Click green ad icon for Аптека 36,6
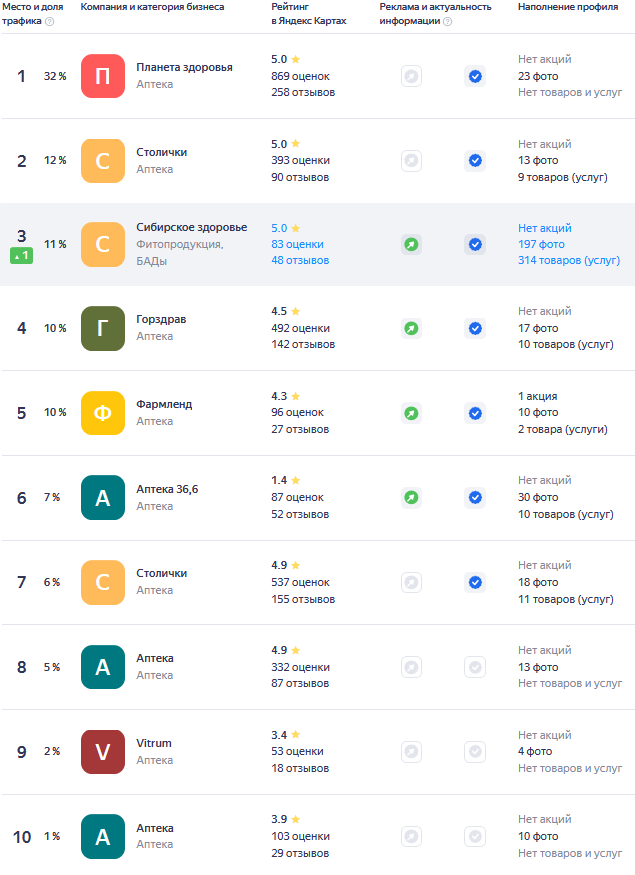The width and height of the screenshot is (635, 875). tap(411, 497)
